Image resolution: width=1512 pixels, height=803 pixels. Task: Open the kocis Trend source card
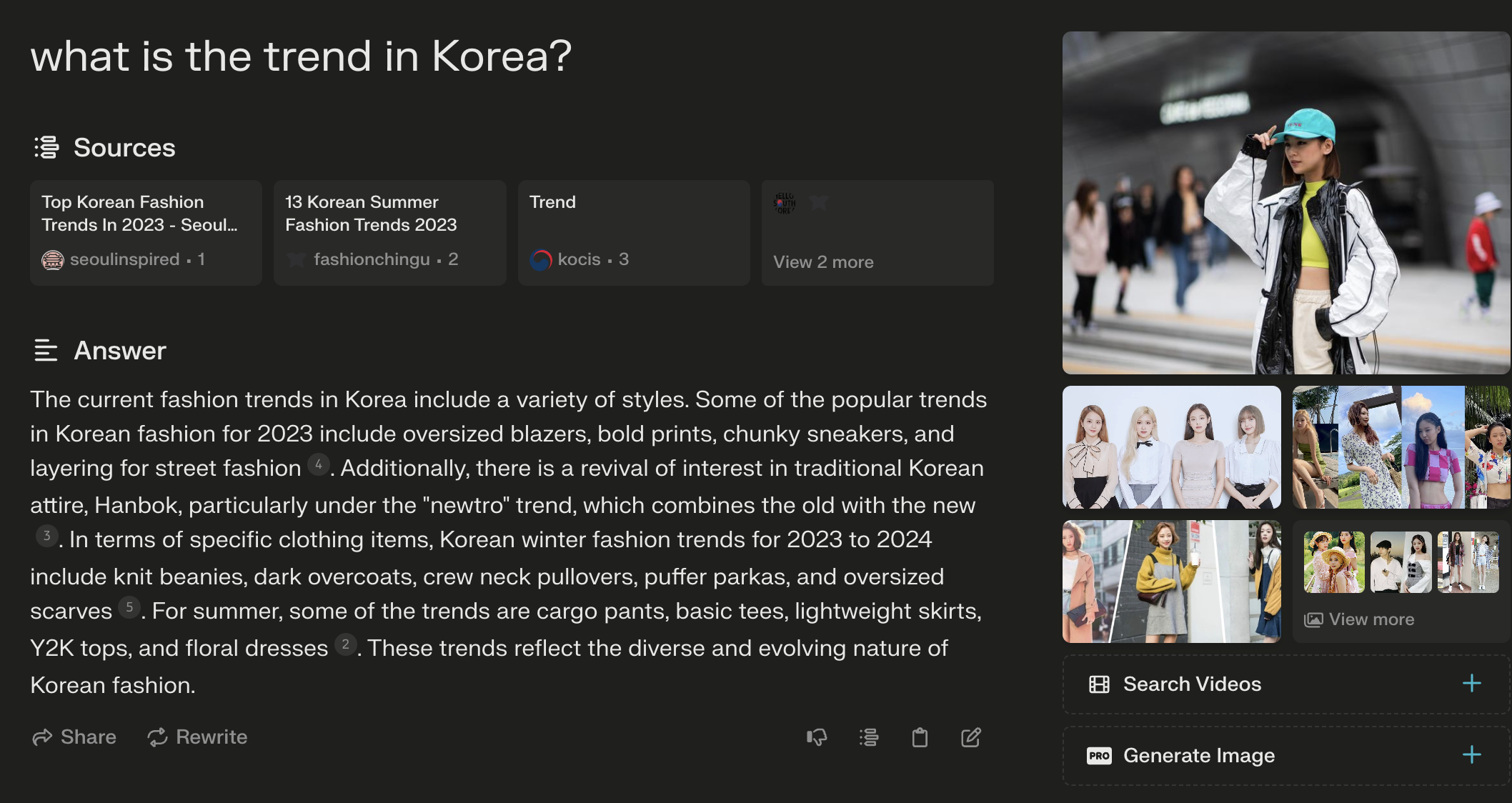point(634,232)
